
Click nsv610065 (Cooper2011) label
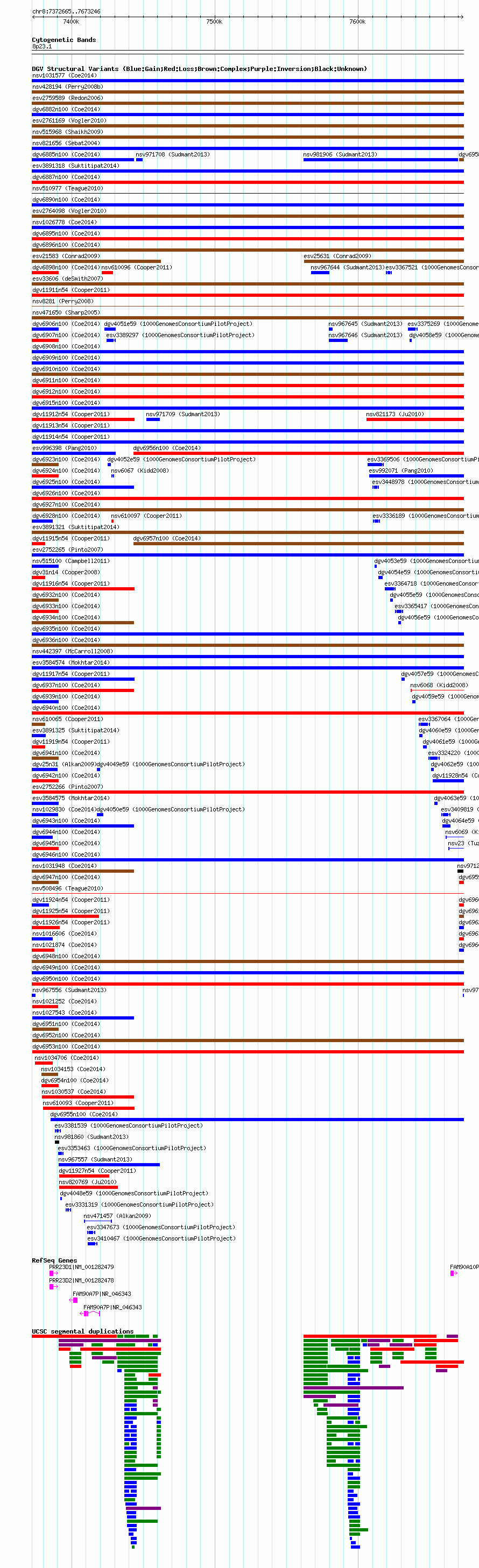(x=68, y=719)
